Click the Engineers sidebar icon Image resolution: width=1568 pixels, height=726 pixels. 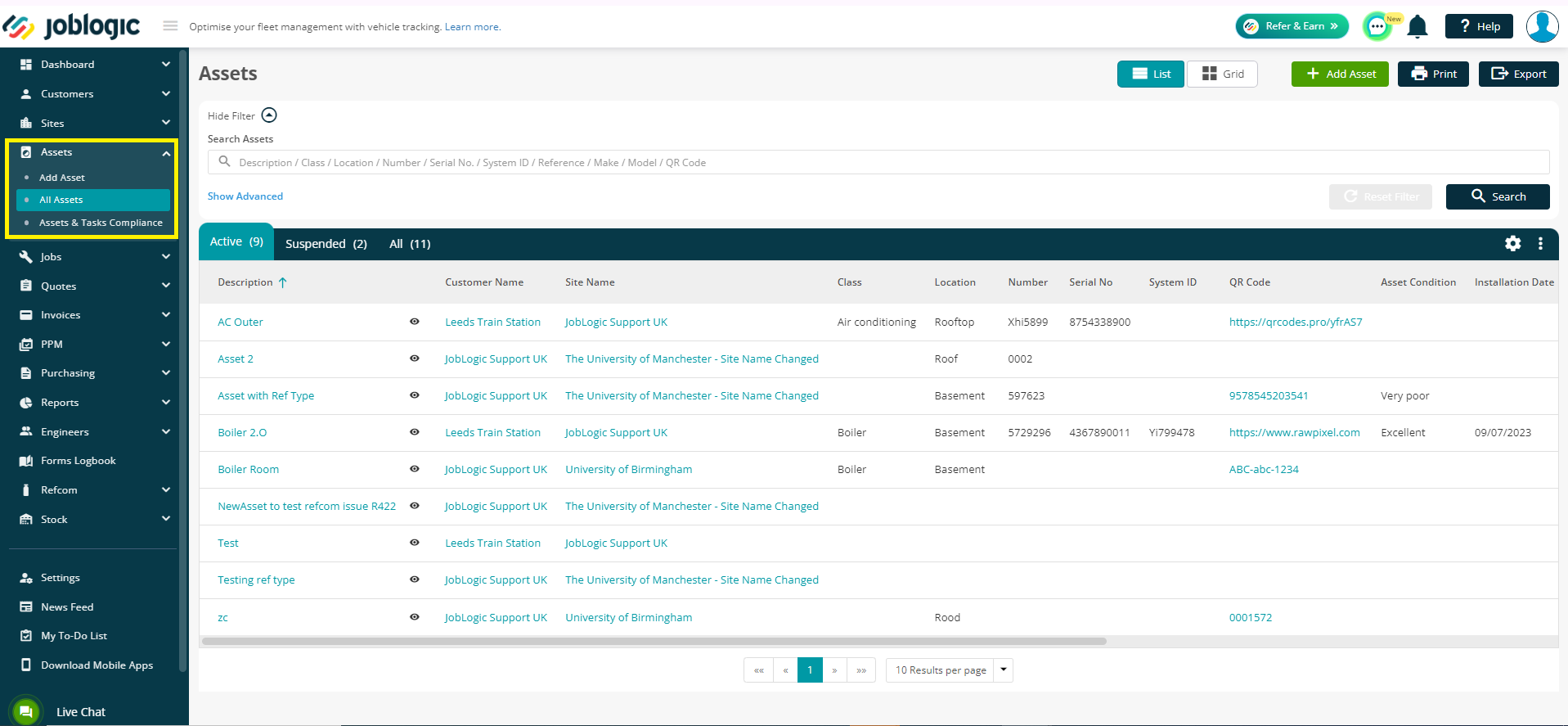(x=26, y=432)
